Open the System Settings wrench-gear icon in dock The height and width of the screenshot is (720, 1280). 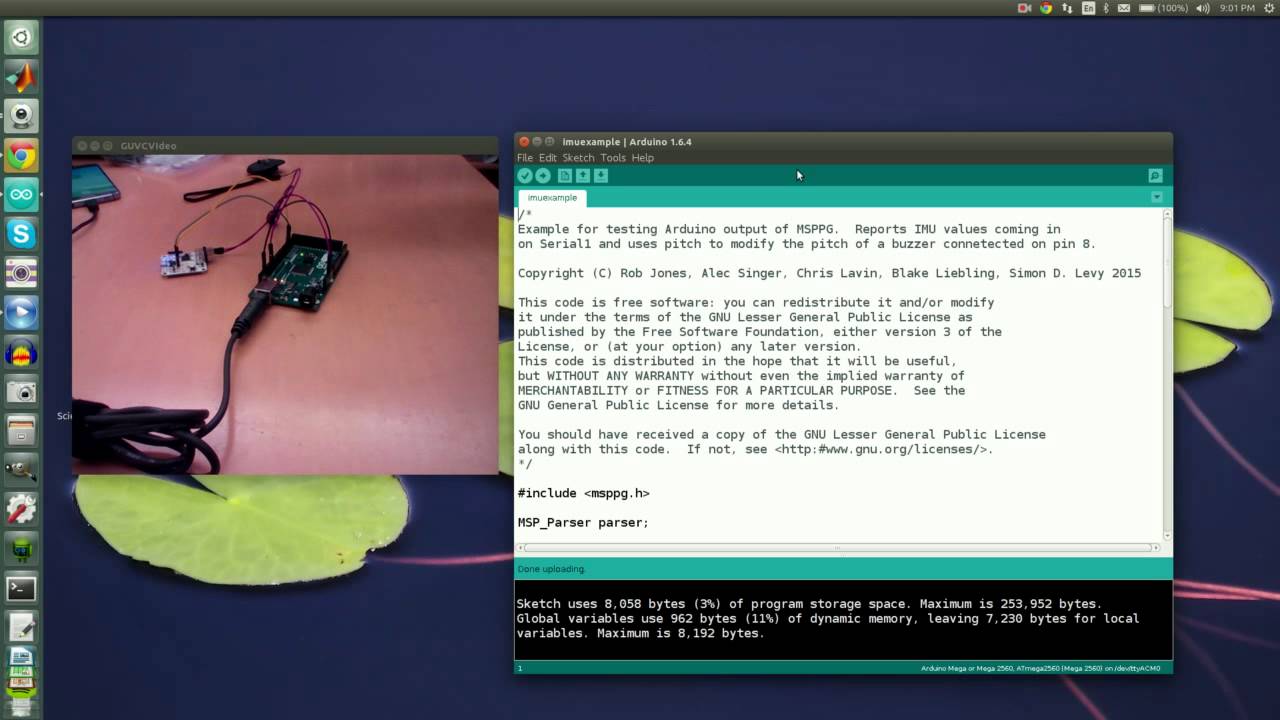pos(21,509)
